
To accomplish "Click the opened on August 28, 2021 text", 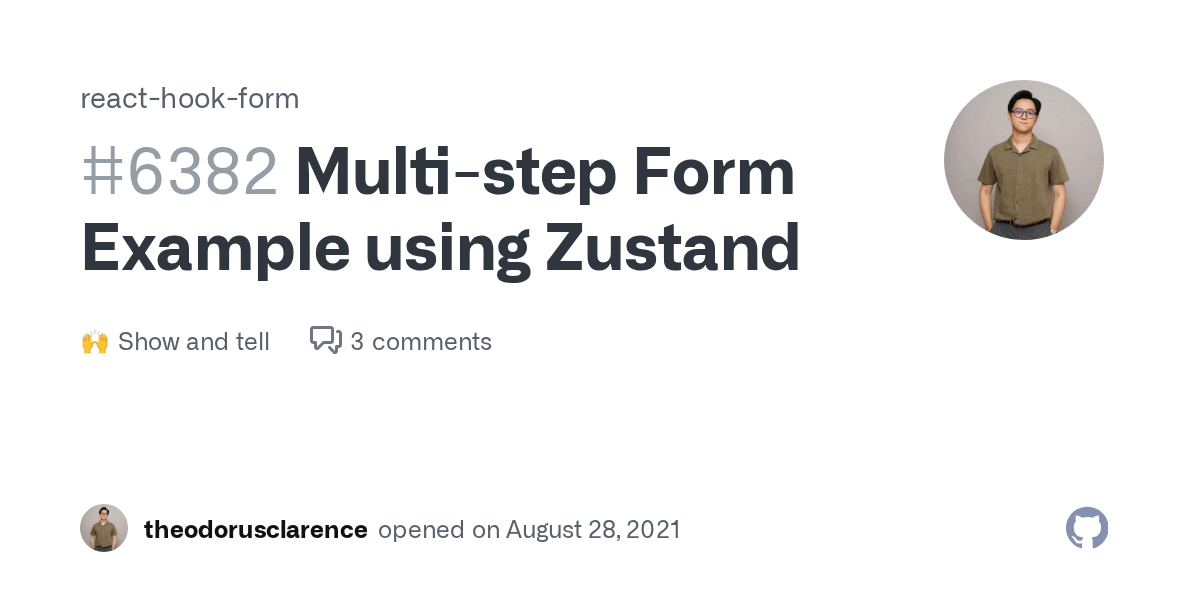I will coord(529,530).
